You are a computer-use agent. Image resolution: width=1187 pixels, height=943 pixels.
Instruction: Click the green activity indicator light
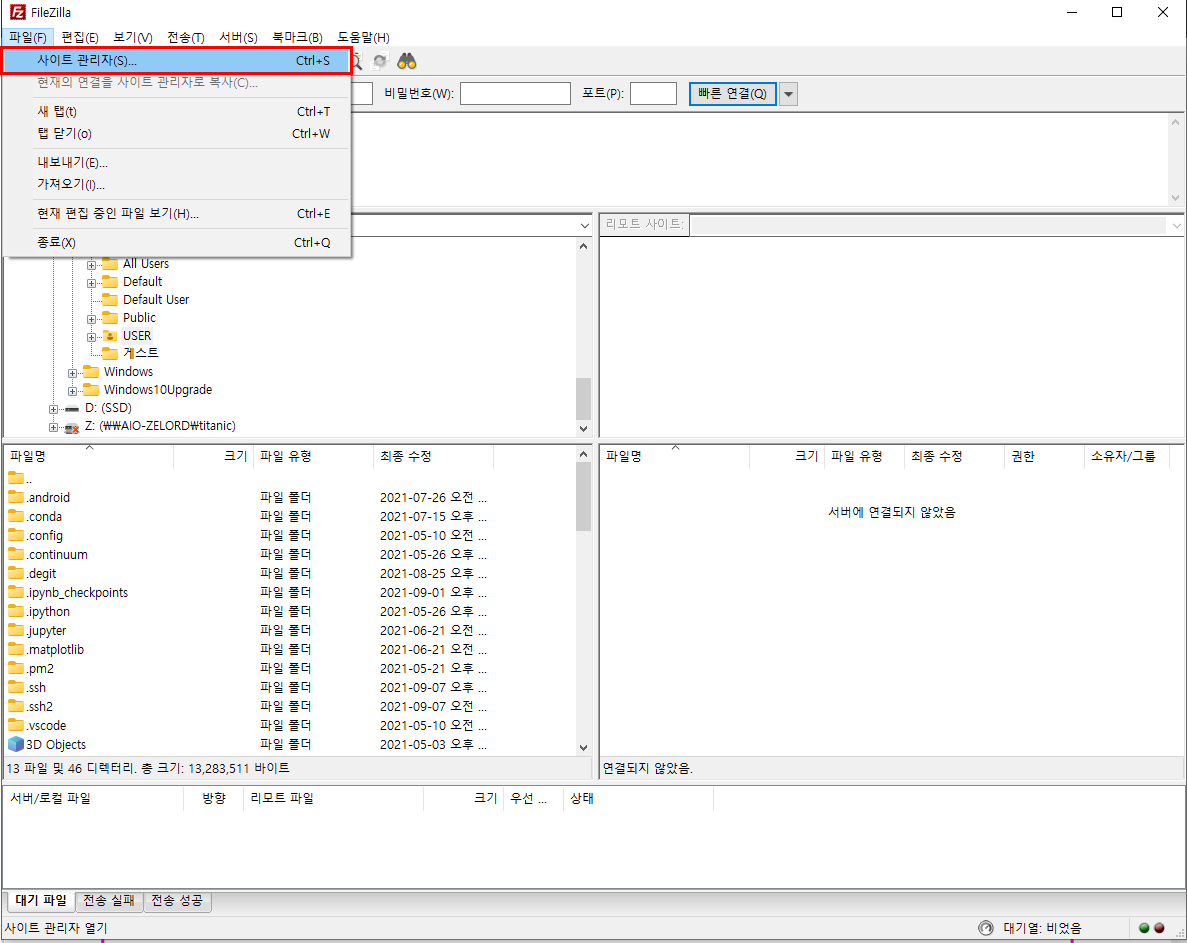point(1144,928)
